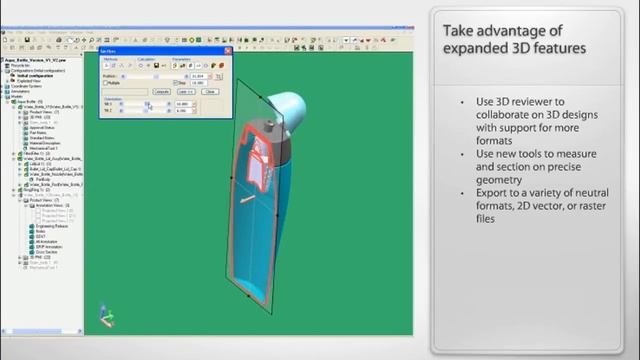Click the middle button between Compute and Close

pos(186,92)
